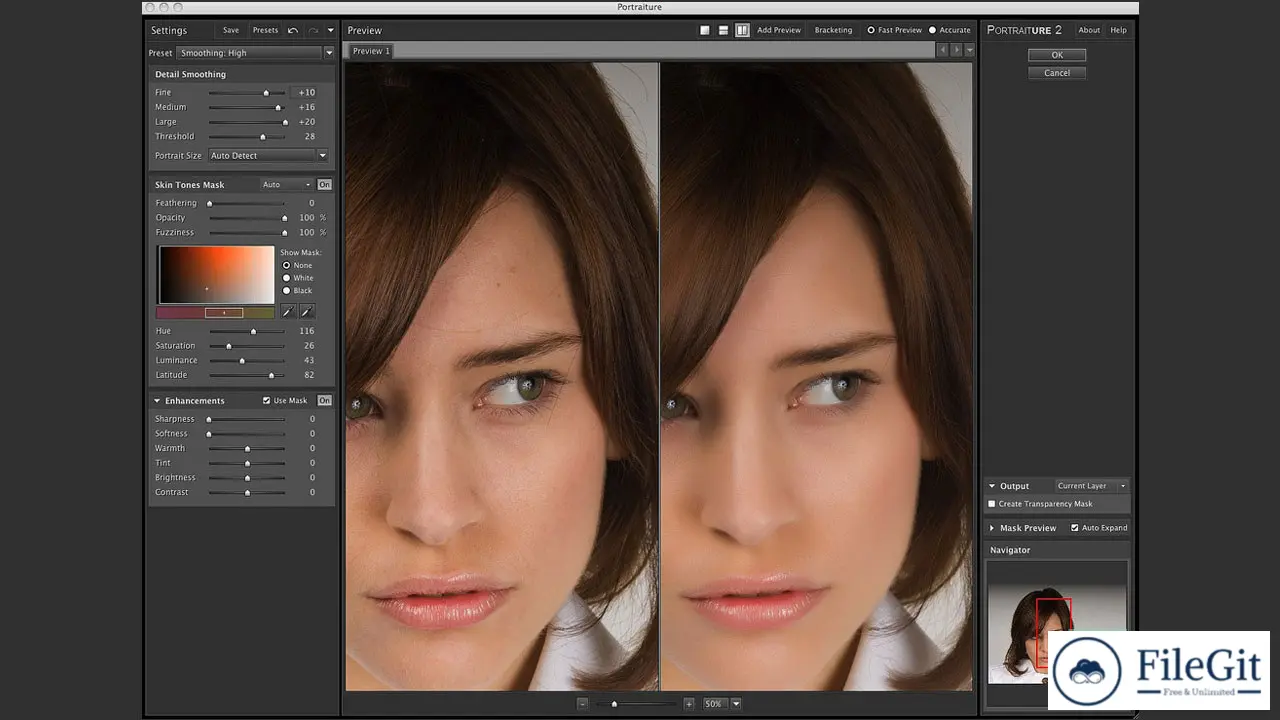Click the skin tone color gradient picker
The image size is (1280, 720).
point(215,275)
